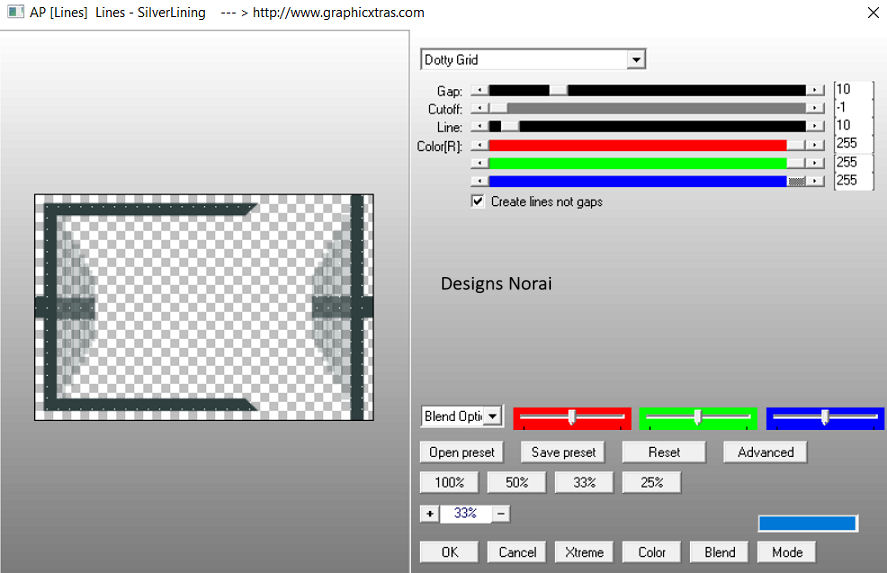This screenshot has width=887, height=573.
Task: Click the Cancel button
Action: click(x=516, y=552)
